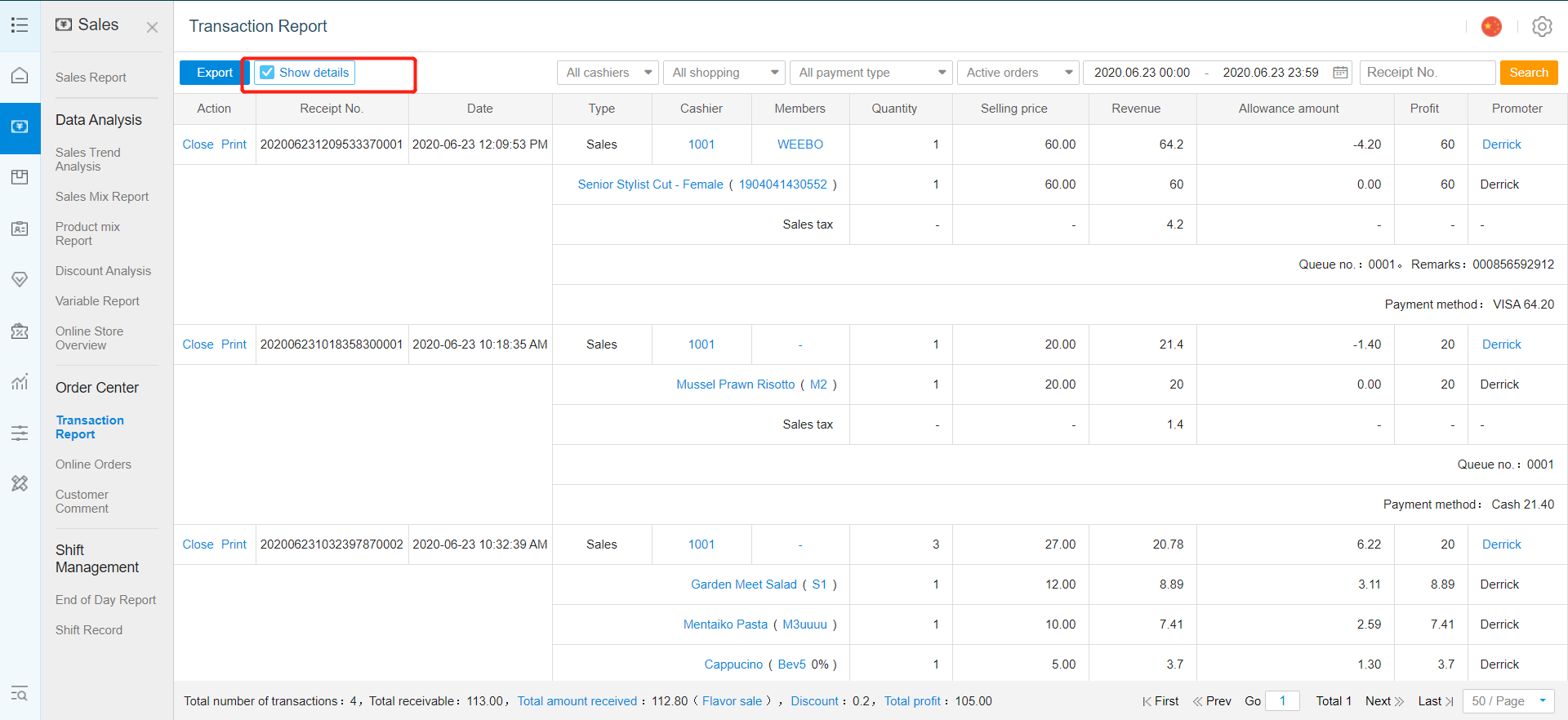Click the search list icon at rail bottom
1568x720 pixels.
click(x=20, y=694)
